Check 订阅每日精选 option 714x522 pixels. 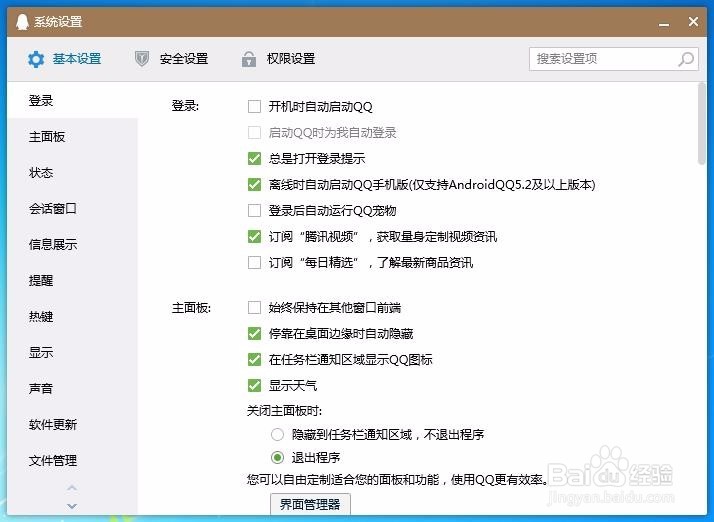coord(254,262)
